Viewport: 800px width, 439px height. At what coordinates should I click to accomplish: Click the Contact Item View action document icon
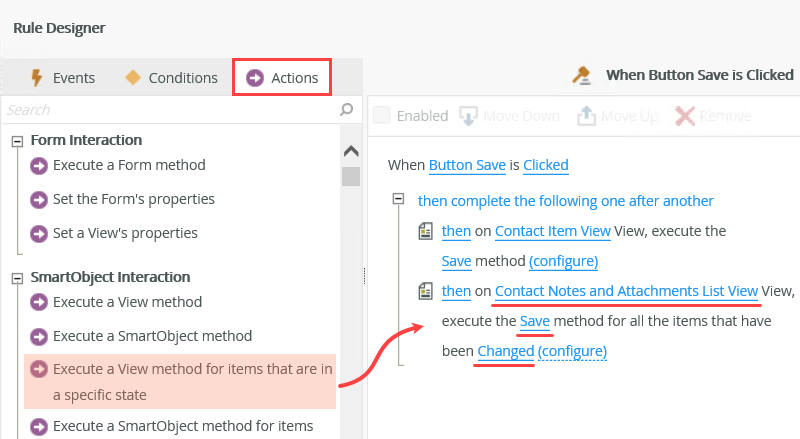(x=425, y=231)
